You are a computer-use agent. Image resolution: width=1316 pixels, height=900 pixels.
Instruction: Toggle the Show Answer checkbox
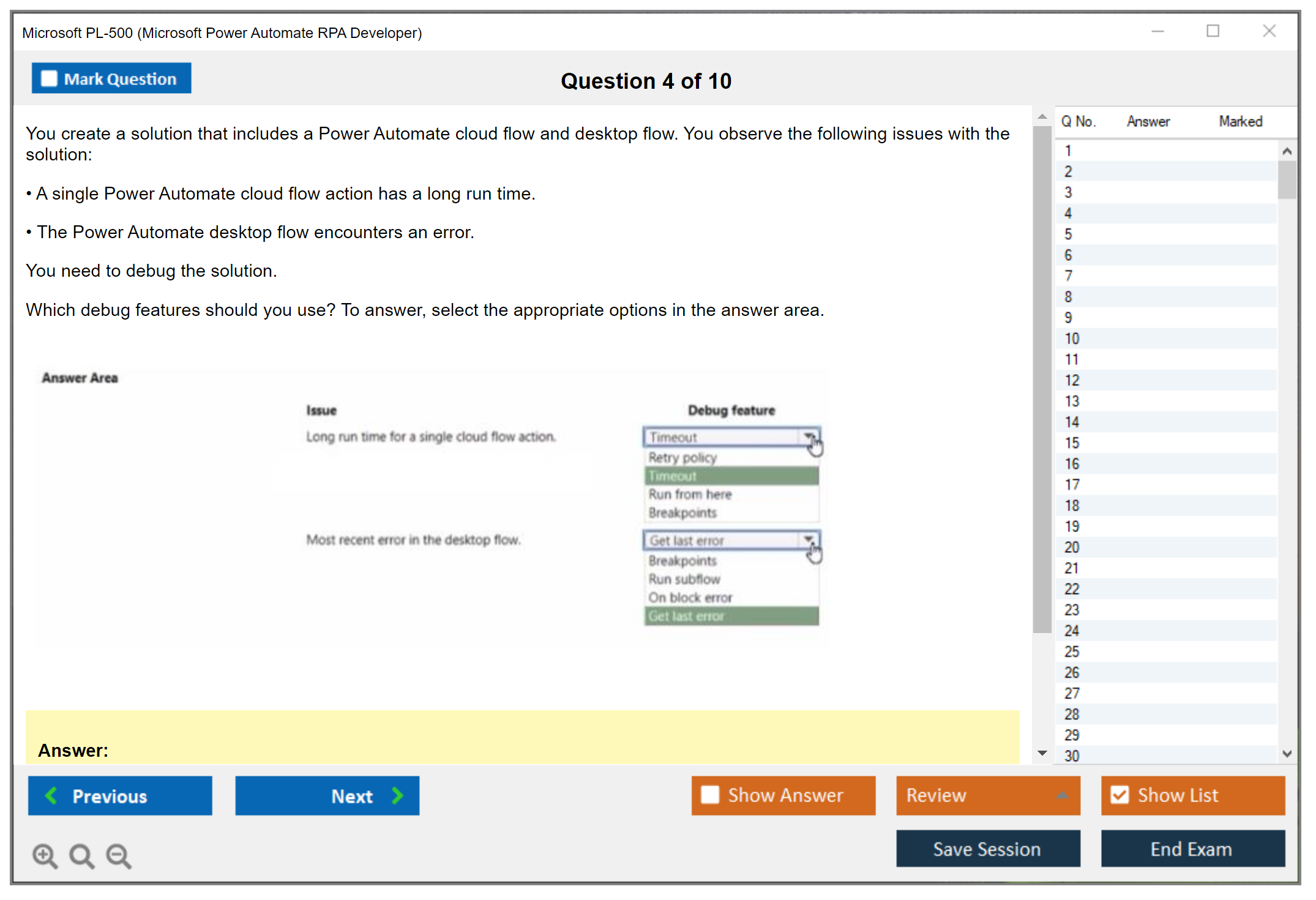pyautogui.click(x=710, y=795)
